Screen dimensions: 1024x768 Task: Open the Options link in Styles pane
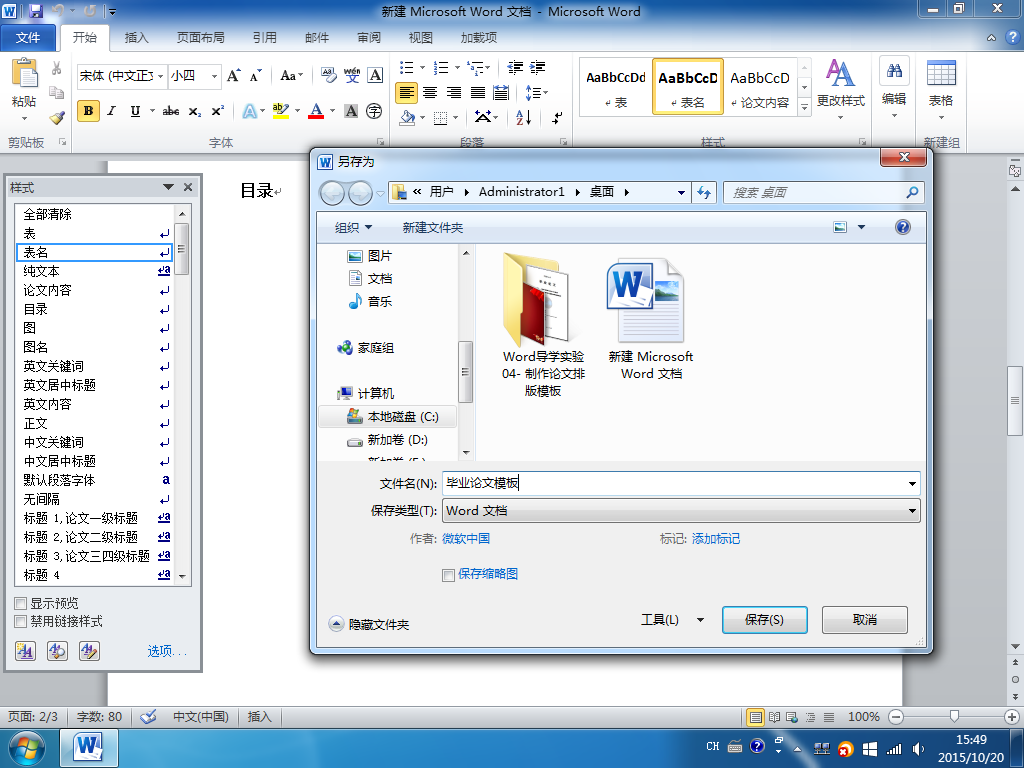coord(167,651)
